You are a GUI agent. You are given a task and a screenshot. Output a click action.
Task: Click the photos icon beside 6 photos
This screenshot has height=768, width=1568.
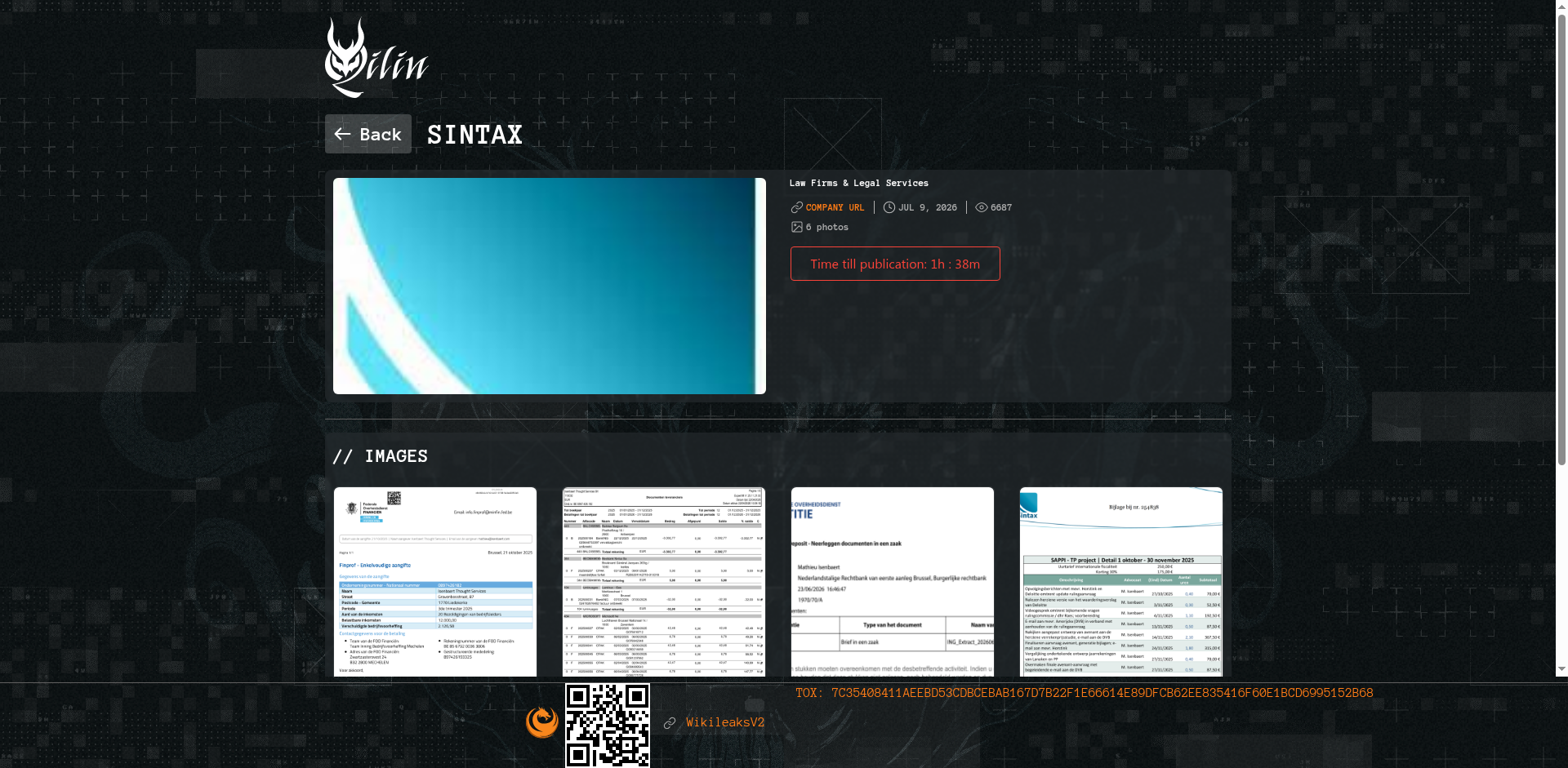coord(797,227)
